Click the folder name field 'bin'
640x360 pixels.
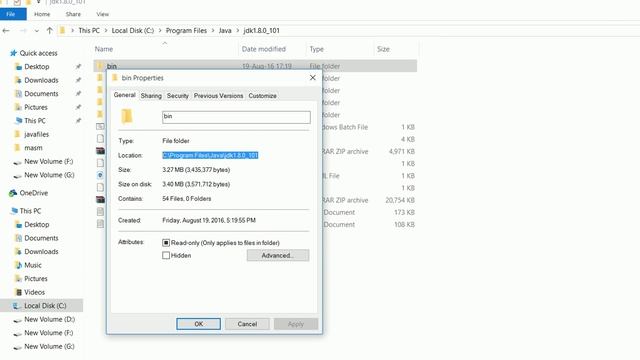[x=236, y=117]
